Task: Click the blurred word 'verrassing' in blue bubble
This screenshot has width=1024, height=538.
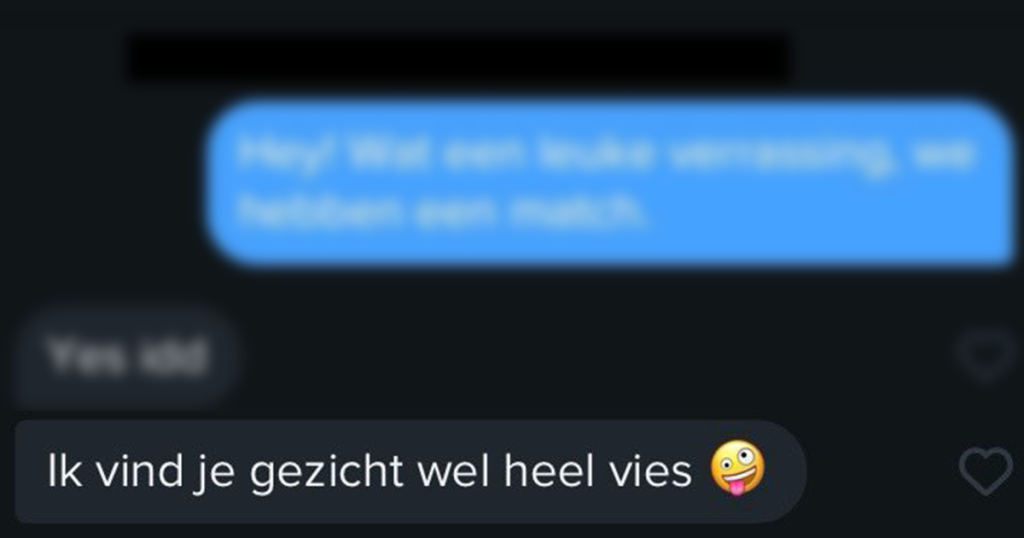Action: (778, 157)
